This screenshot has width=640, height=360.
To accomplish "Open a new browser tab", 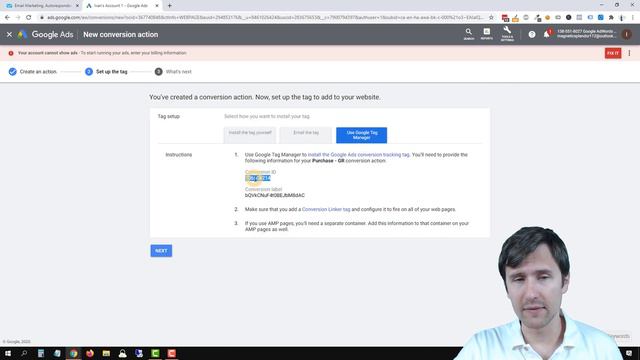I will click(x=169, y=6).
